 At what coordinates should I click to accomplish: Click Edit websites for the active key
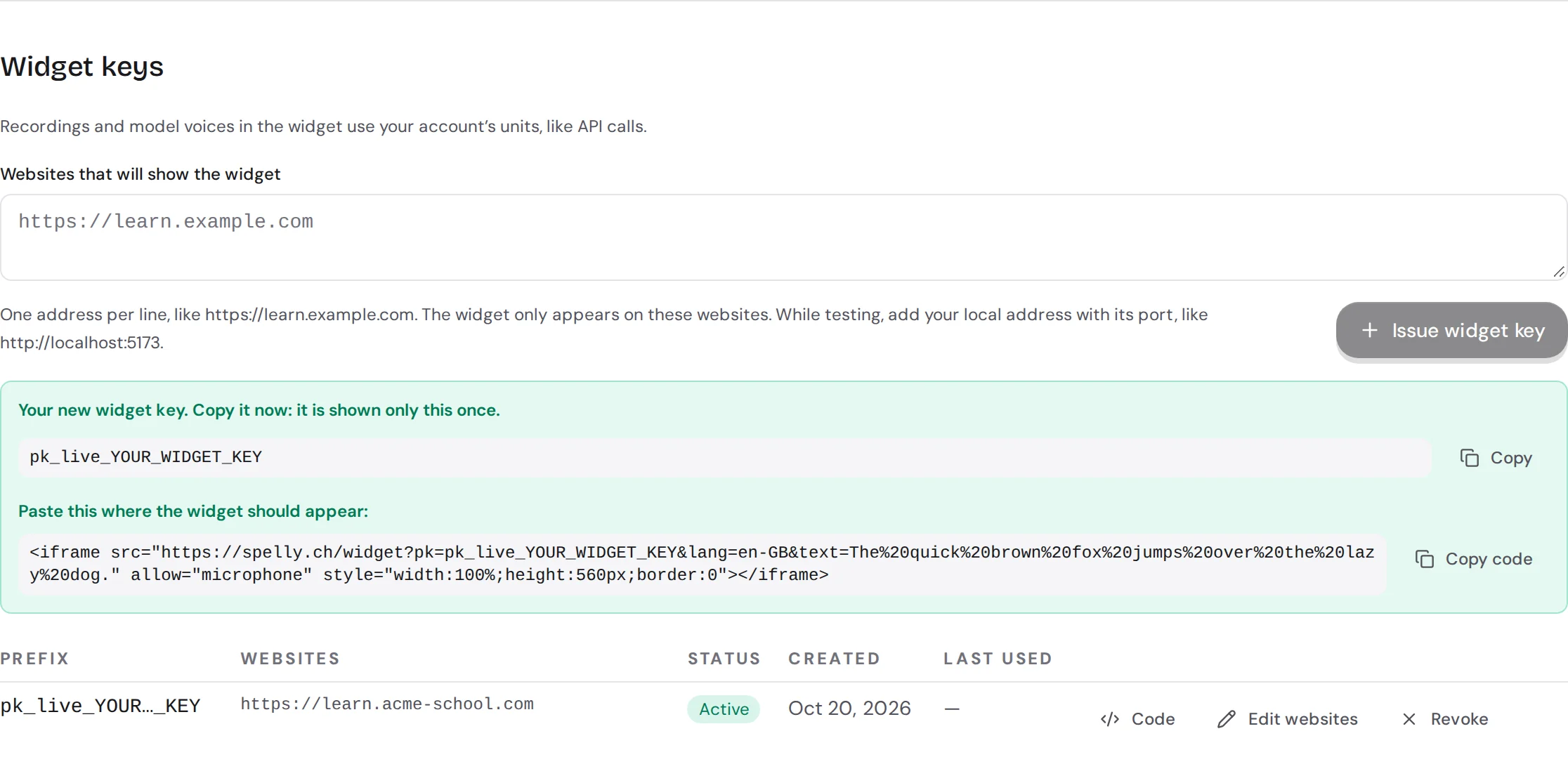[x=1288, y=719]
